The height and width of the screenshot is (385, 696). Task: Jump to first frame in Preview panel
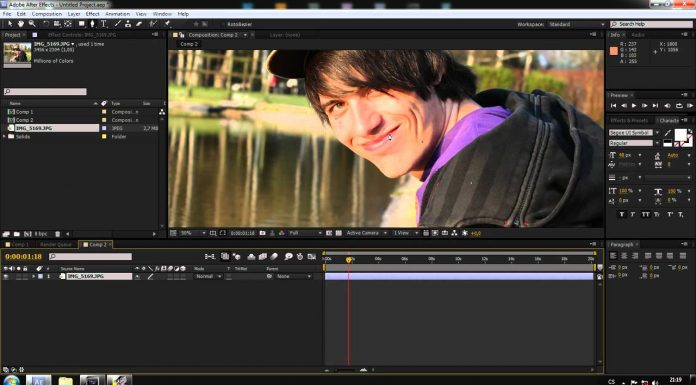tap(613, 106)
